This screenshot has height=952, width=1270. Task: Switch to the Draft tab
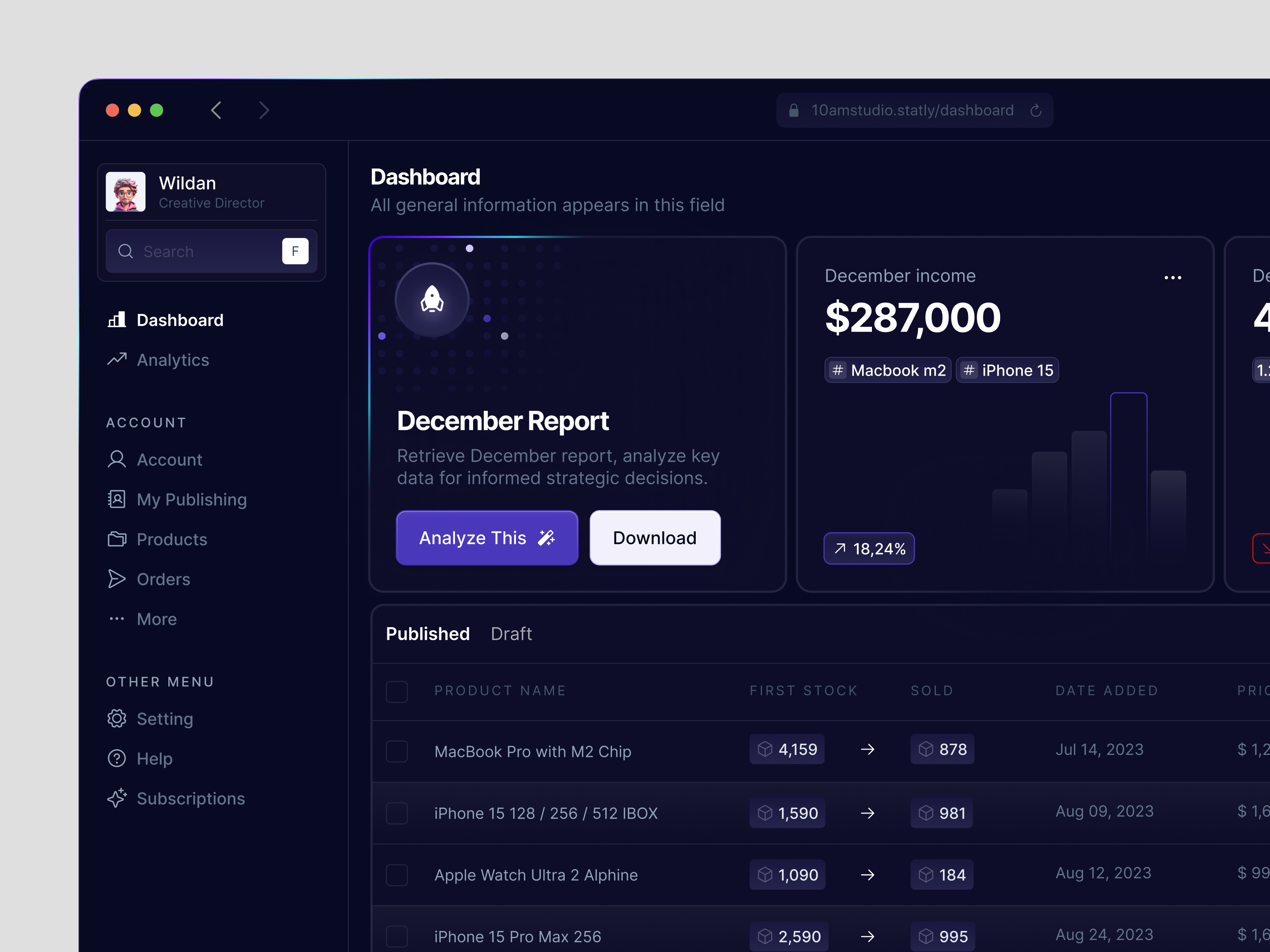pos(511,633)
